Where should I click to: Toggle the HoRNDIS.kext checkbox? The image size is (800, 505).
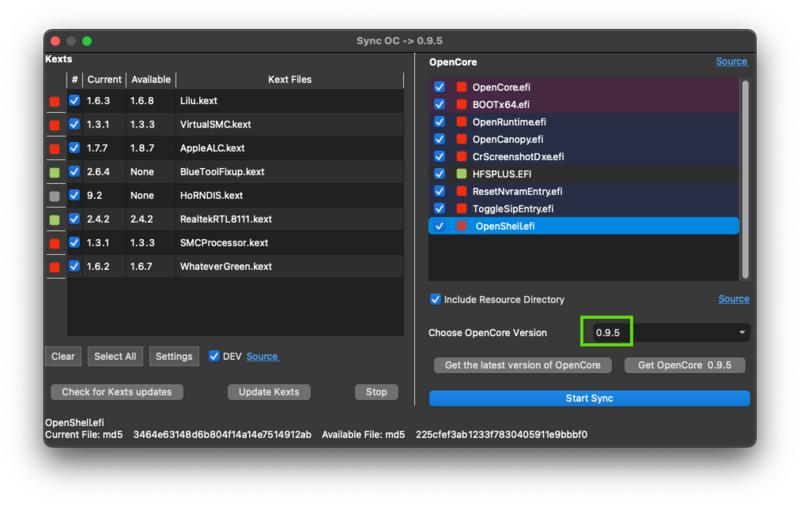[x=74, y=195]
